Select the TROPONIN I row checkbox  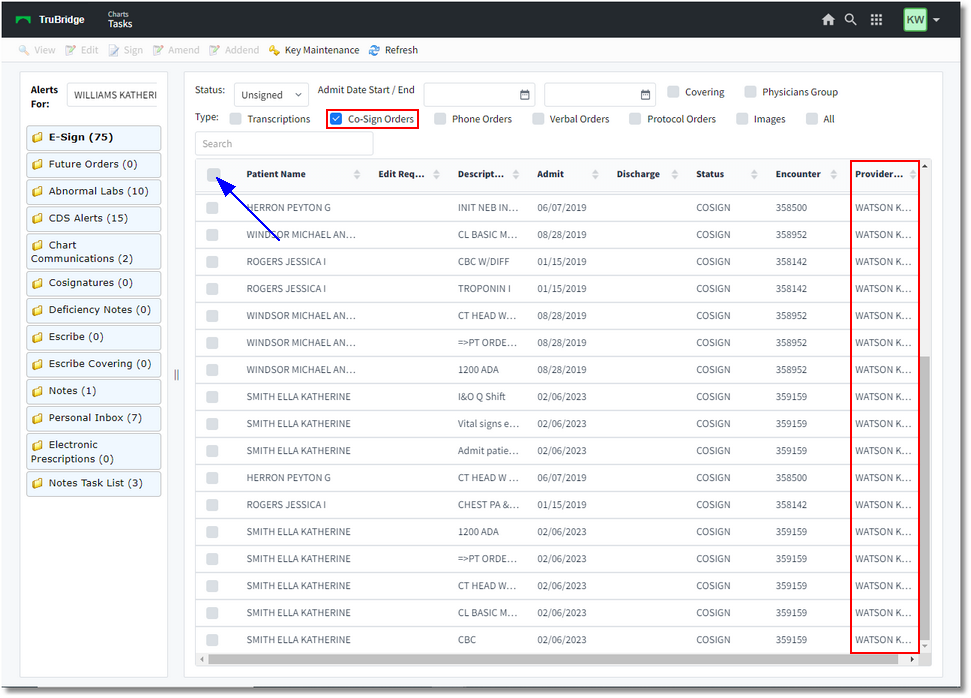[212, 289]
